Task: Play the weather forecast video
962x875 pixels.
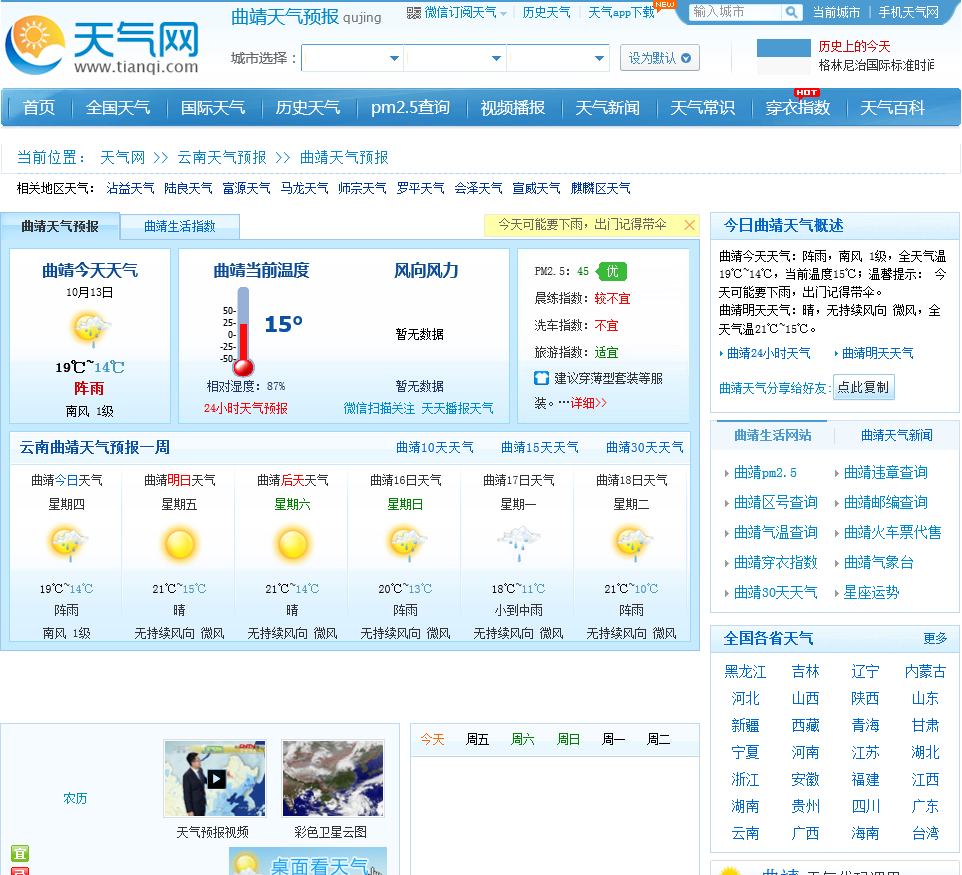Action: tap(215, 779)
